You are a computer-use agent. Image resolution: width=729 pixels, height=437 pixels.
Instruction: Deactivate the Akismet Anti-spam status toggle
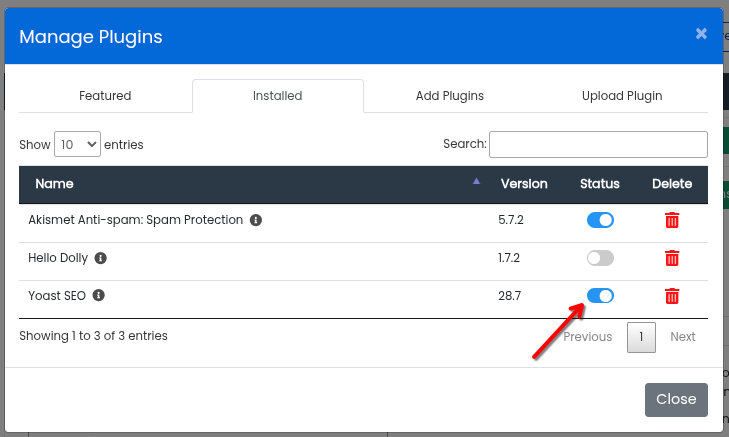click(x=600, y=220)
